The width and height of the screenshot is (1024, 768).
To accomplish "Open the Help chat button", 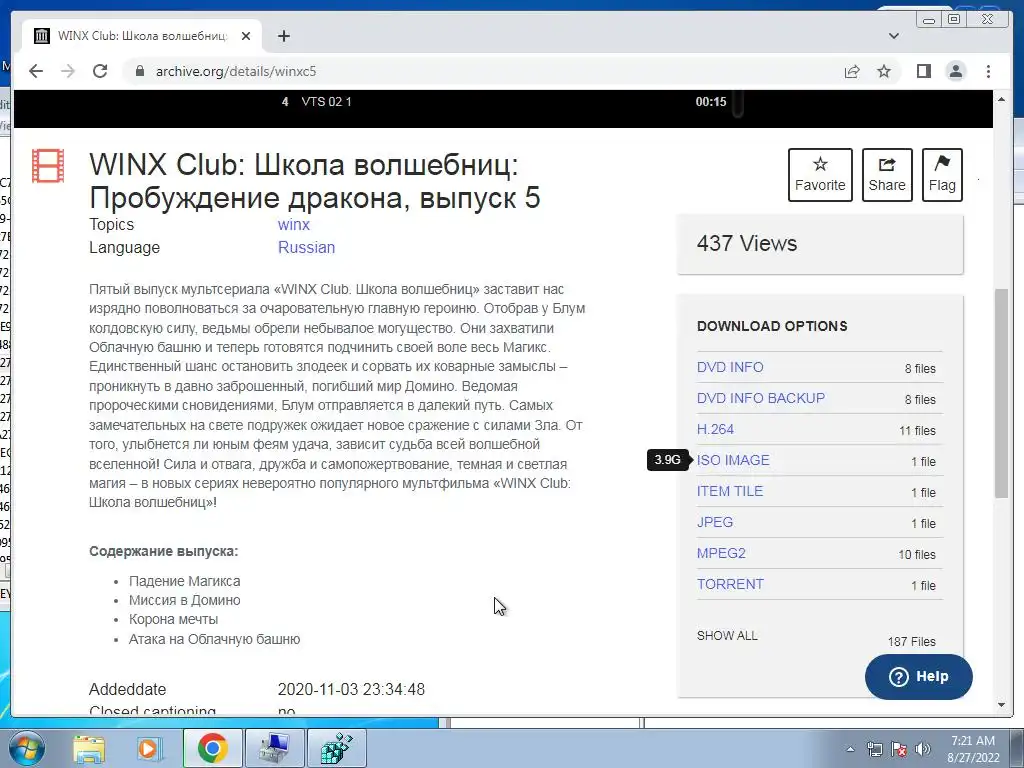I will pos(918,677).
